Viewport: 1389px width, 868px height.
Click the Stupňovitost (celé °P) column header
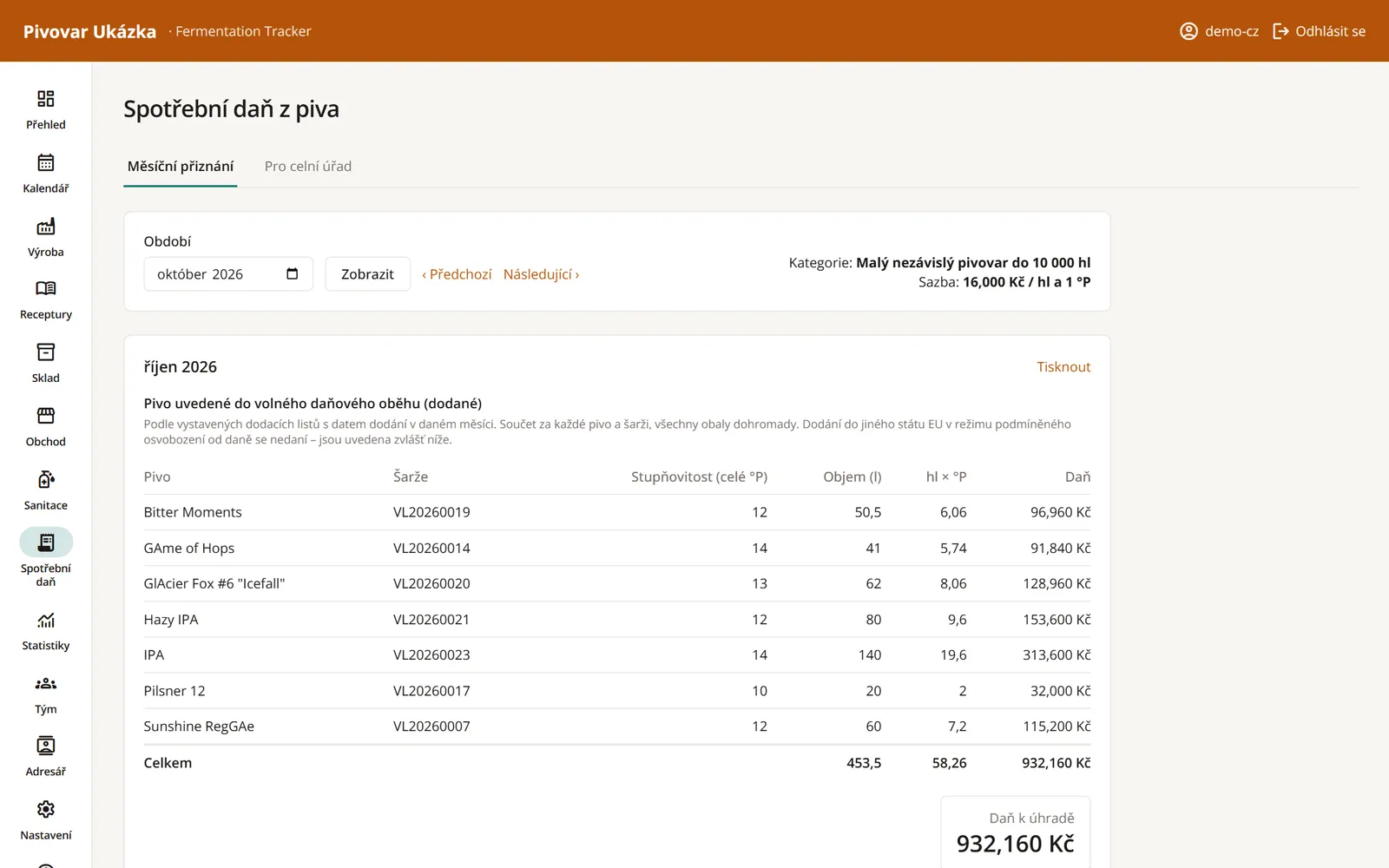pyautogui.click(x=699, y=477)
